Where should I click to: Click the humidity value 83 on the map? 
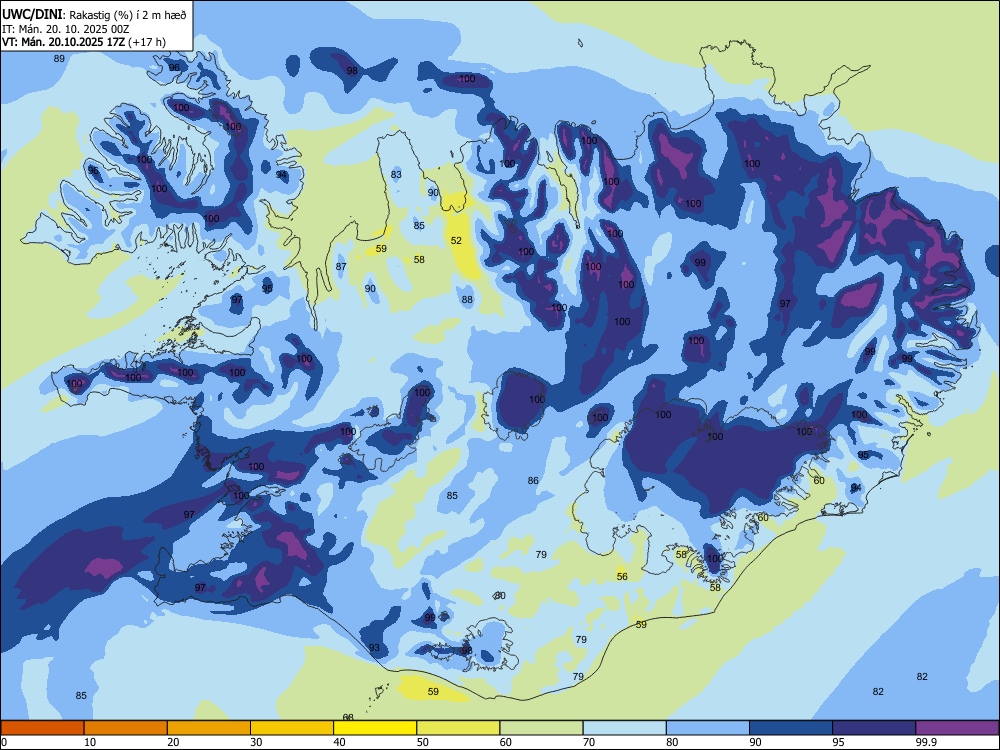(x=396, y=175)
